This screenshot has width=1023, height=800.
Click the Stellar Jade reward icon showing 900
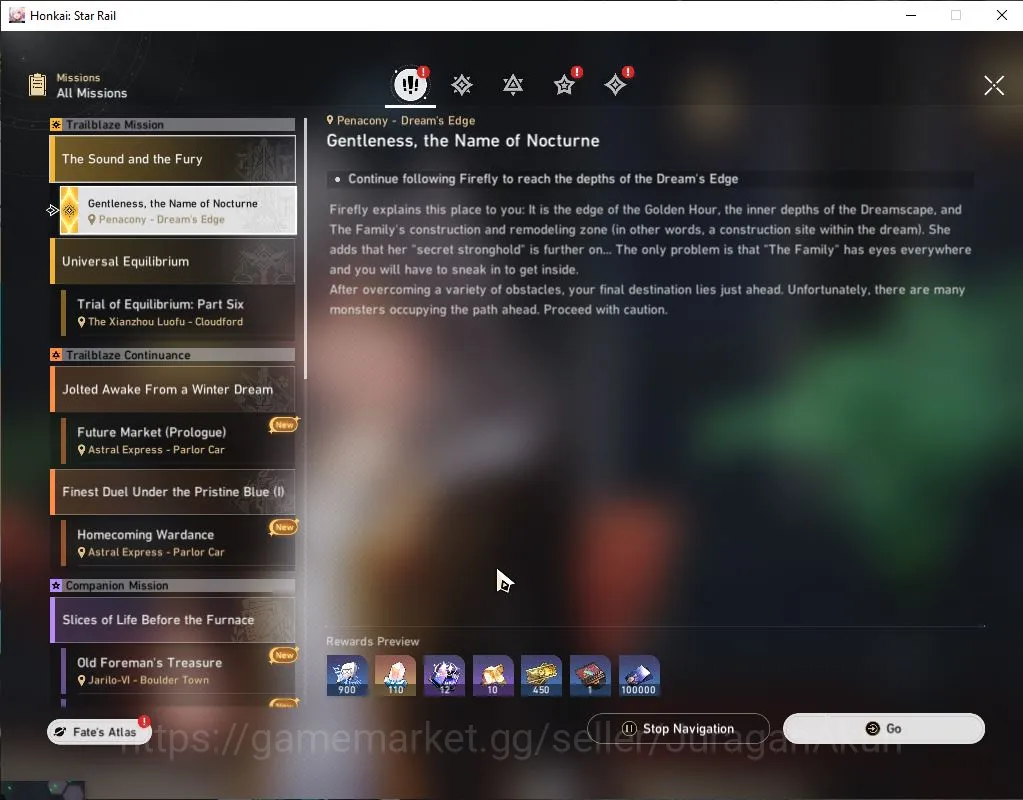tap(347, 675)
